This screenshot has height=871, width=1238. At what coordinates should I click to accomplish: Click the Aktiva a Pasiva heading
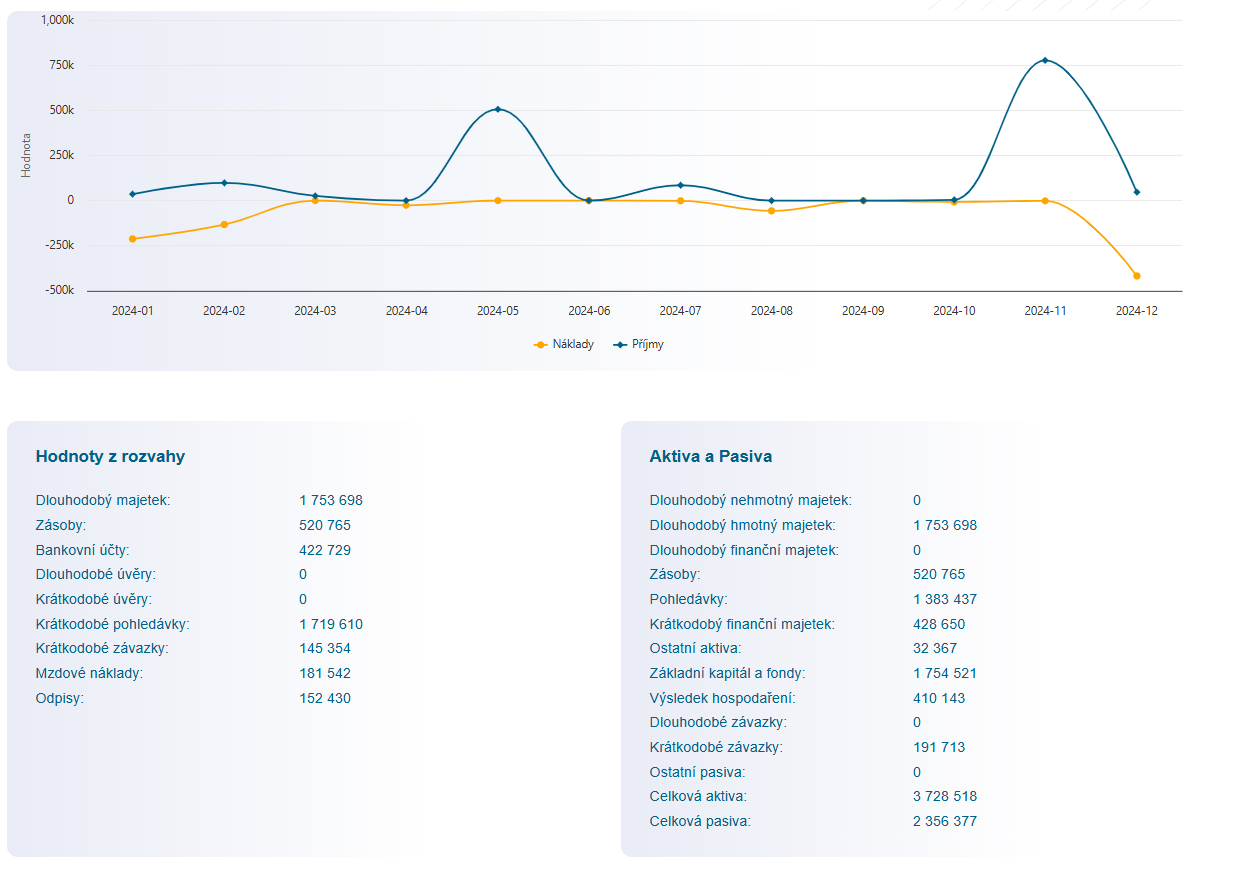point(710,456)
